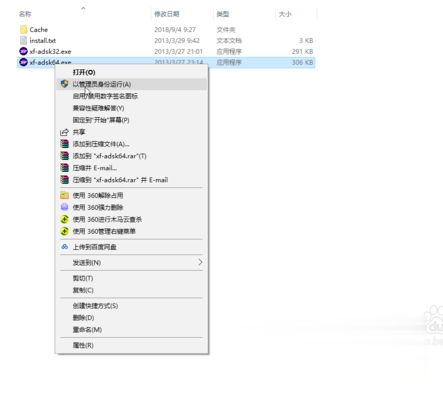The height and width of the screenshot is (397, 443).
Task: Click the xf-adsk64.exe application icon
Action: pos(23,62)
